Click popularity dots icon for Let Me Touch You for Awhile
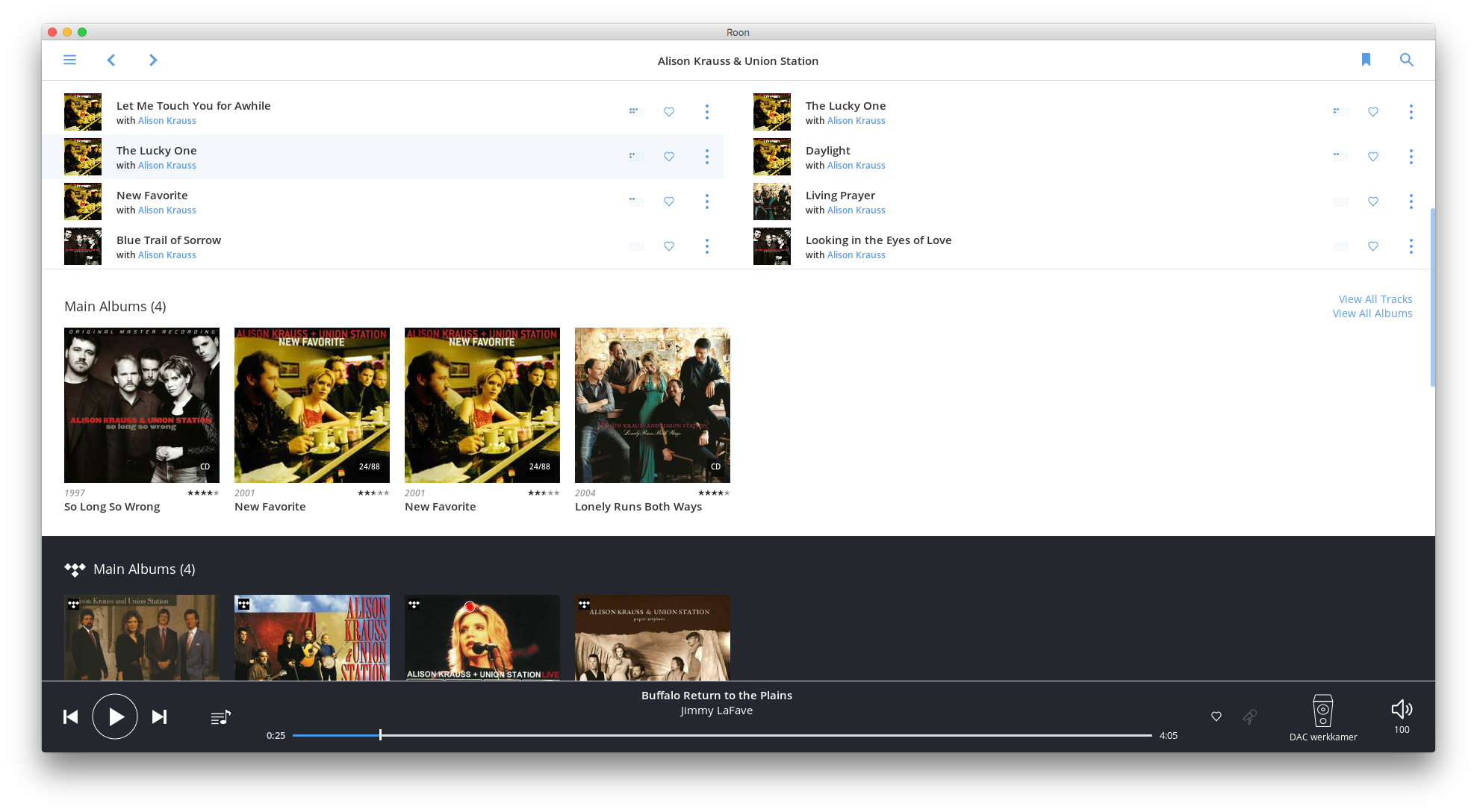The image size is (1477, 812). click(636, 112)
